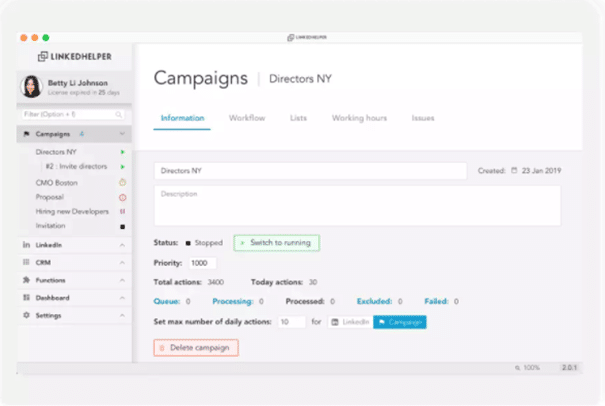The width and height of the screenshot is (605, 406).
Task: Open the Issues tab
Action: 423,118
